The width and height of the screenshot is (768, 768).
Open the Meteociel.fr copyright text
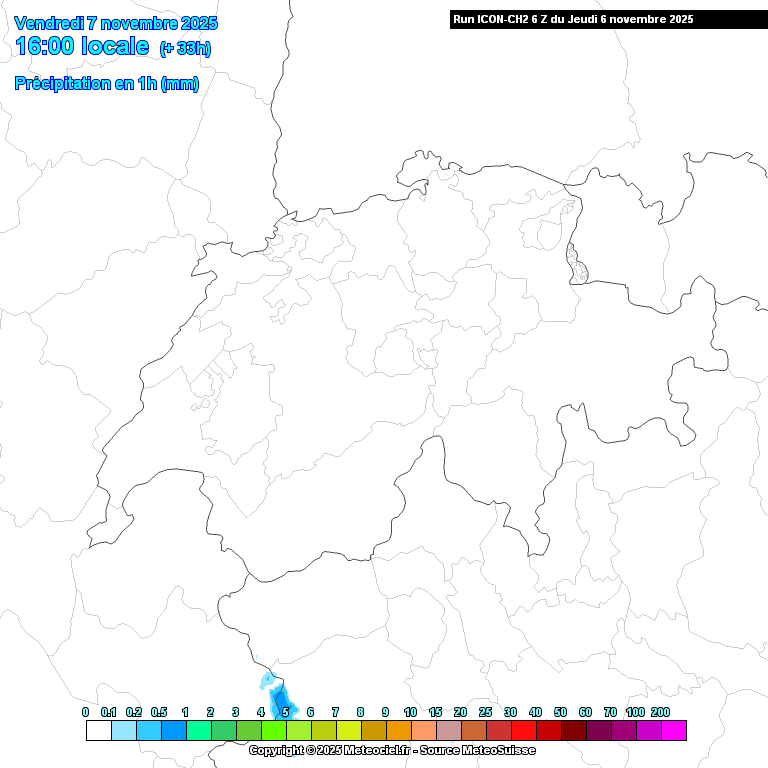click(391, 750)
